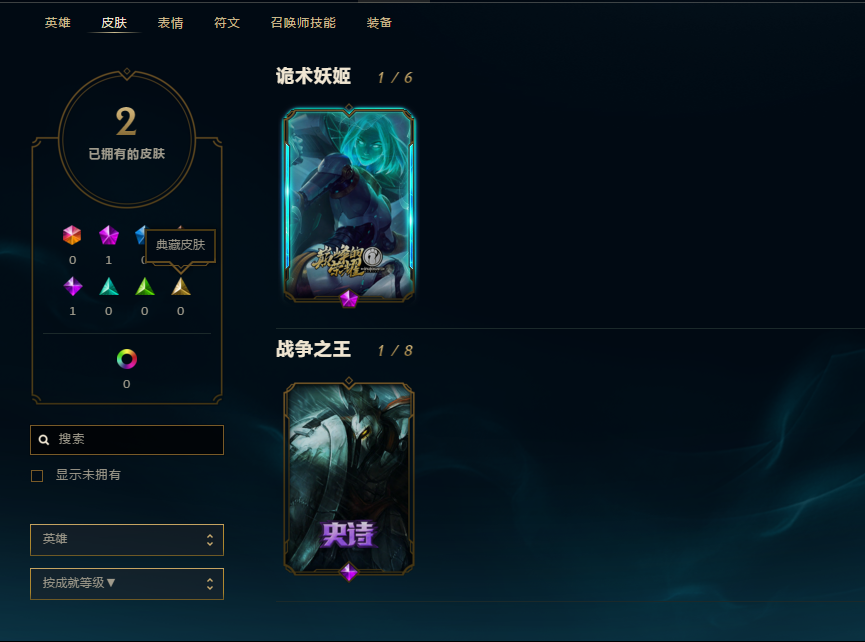This screenshot has width=865, height=642.
Task: Click the purple diamond epic skin gem
Action: click(73, 287)
